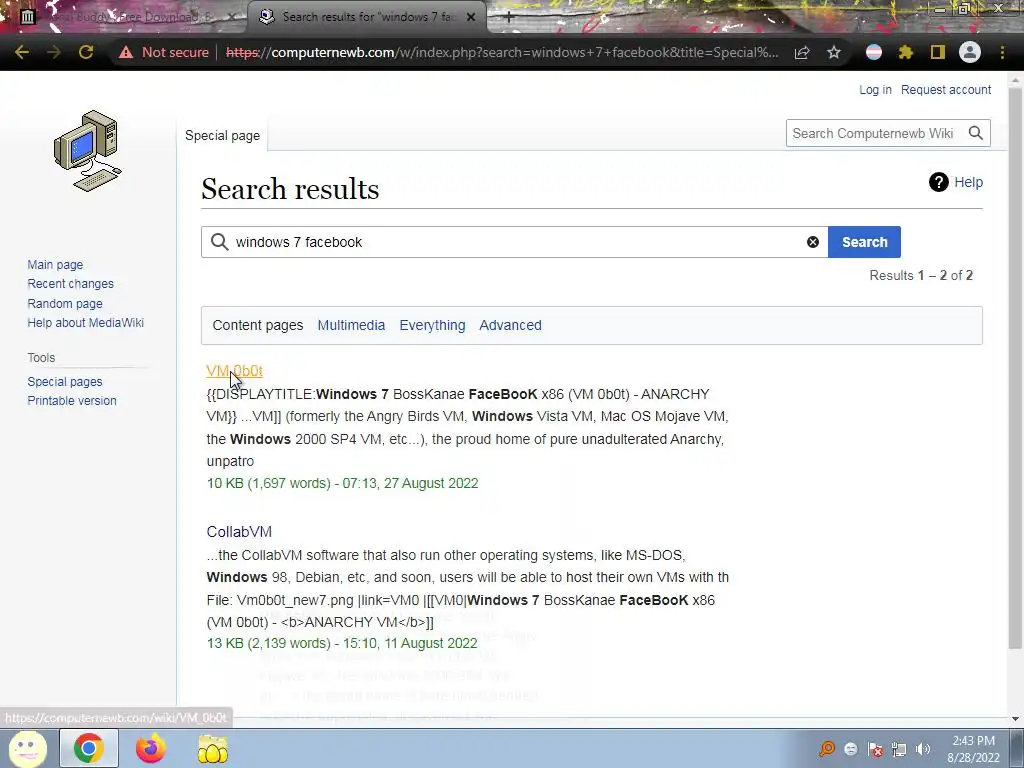Click the Computernewb Wiki computer logo
This screenshot has width=1024, height=768.
pos(88,151)
